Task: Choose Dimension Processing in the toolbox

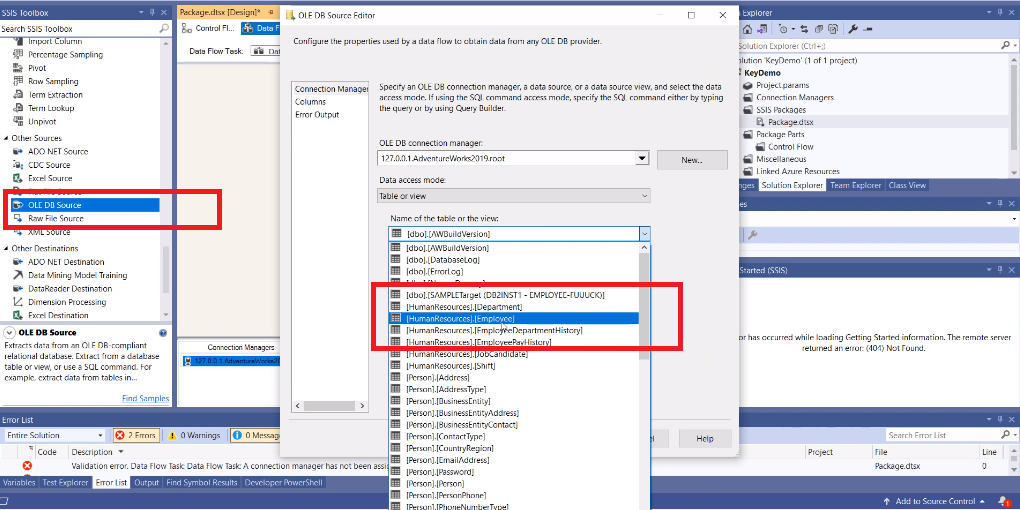Action: [67, 302]
